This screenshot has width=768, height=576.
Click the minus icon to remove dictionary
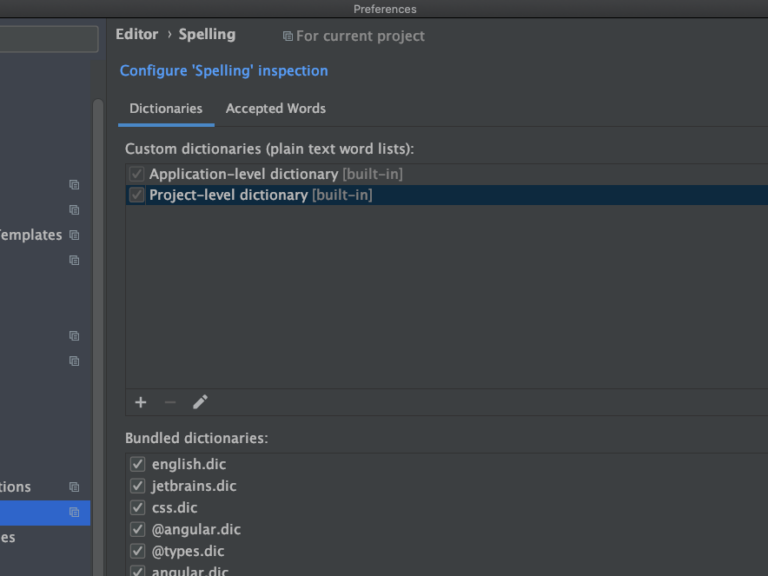click(170, 402)
